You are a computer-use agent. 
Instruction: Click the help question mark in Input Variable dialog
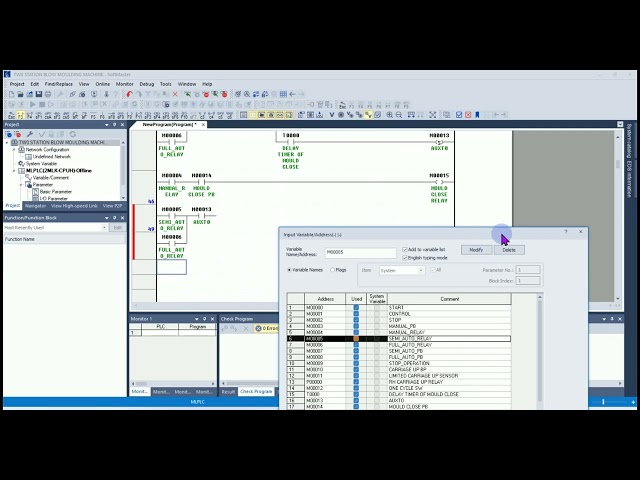click(x=566, y=232)
